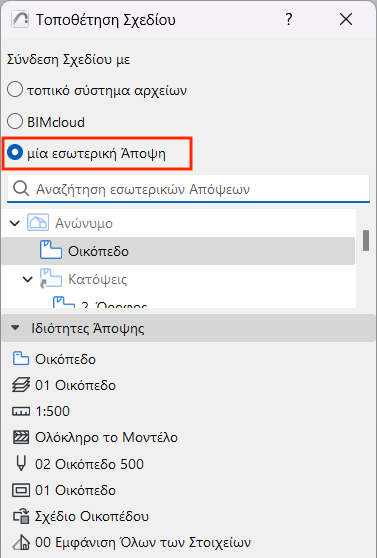The height and width of the screenshot is (558, 377).
Task: Click the scale ruler icon next to 1:500
Action: 21,411
